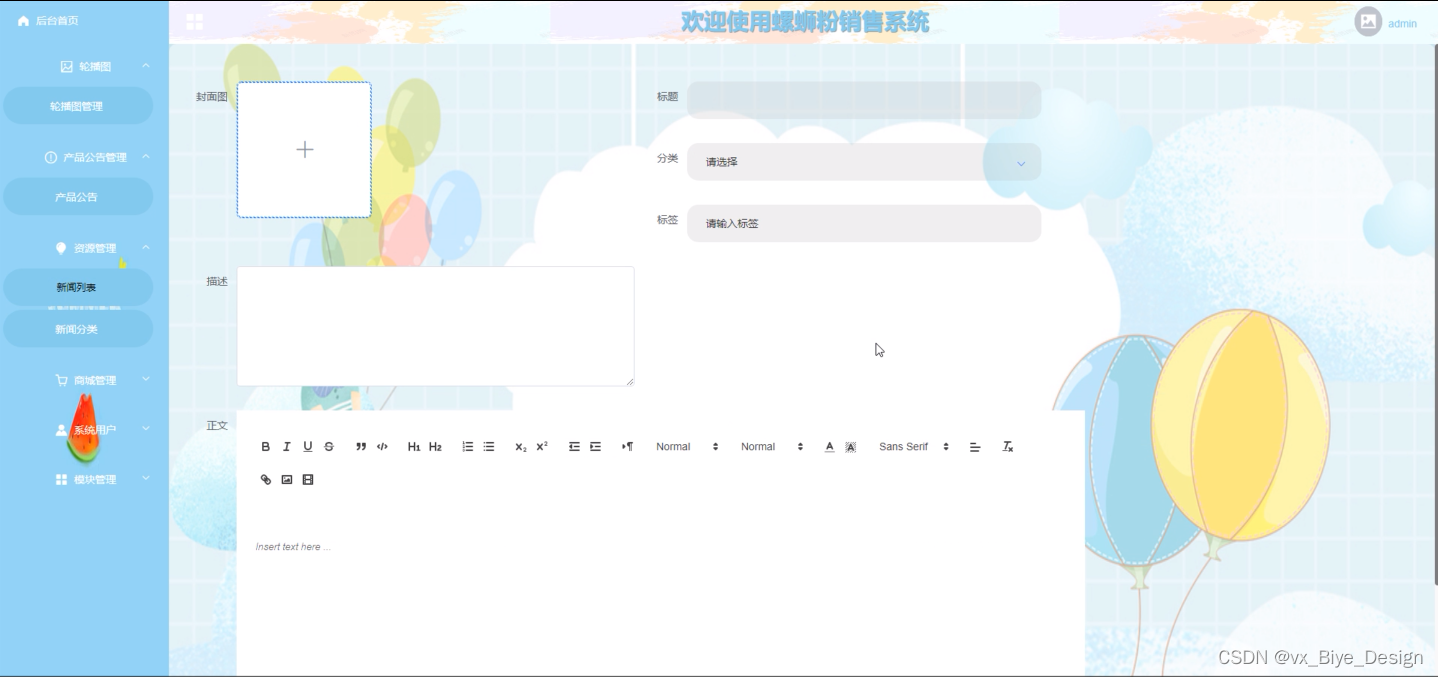This screenshot has width=1438, height=677.
Task: Apply subscript formatting
Action: pos(520,447)
